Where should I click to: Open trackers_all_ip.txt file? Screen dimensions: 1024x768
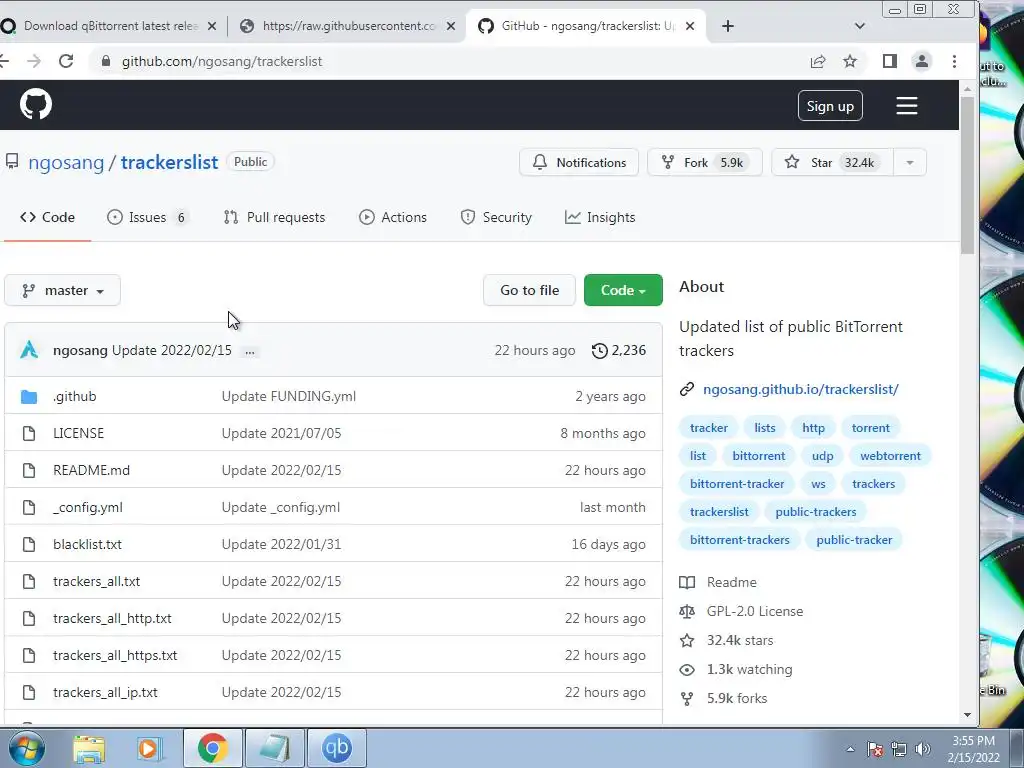[105, 692]
